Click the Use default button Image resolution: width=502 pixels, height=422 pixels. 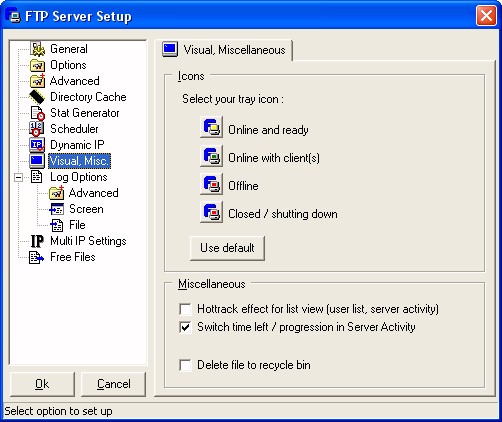(227, 248)
